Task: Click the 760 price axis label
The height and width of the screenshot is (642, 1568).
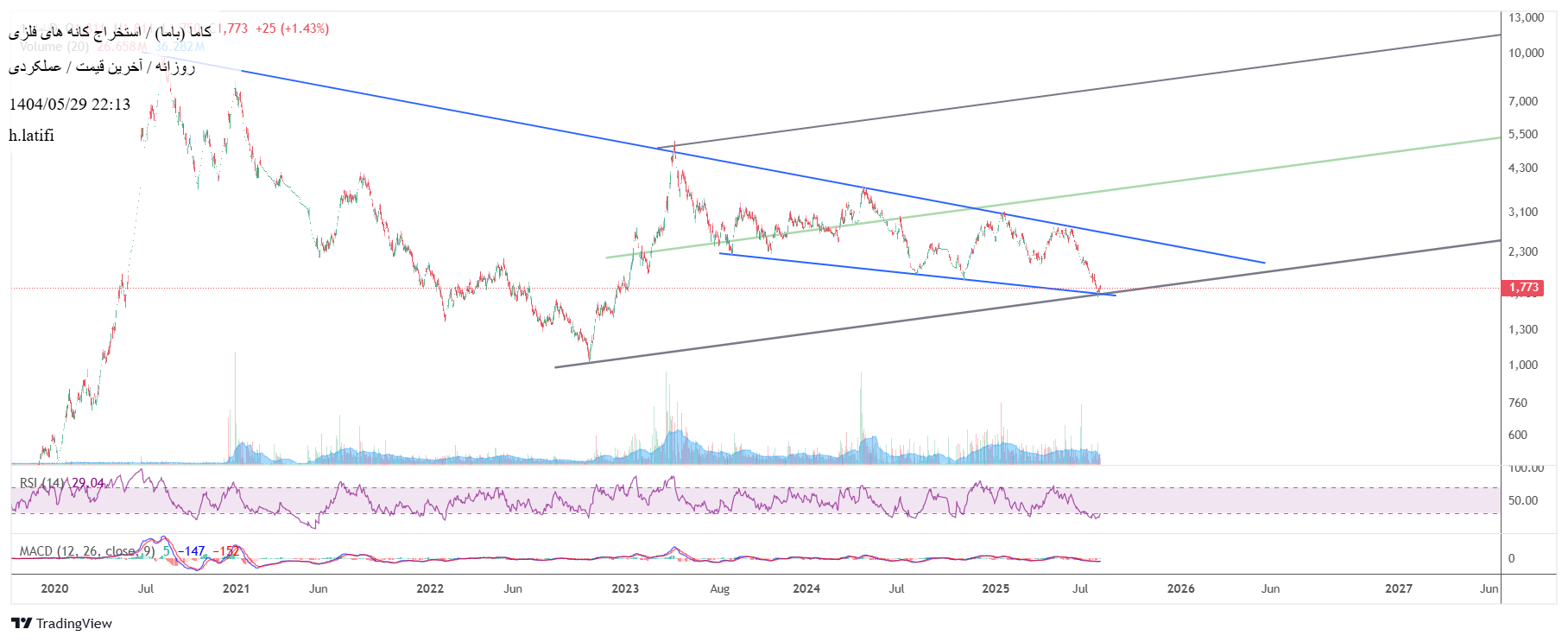Action: (x=1518, y=403)
